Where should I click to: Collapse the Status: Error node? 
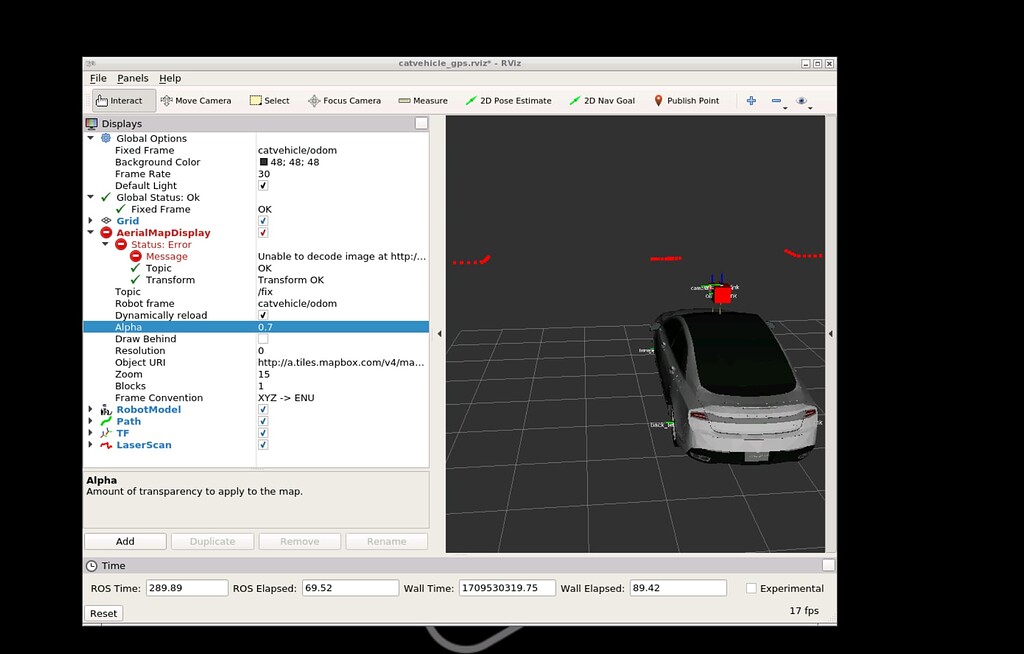point(105,244)
